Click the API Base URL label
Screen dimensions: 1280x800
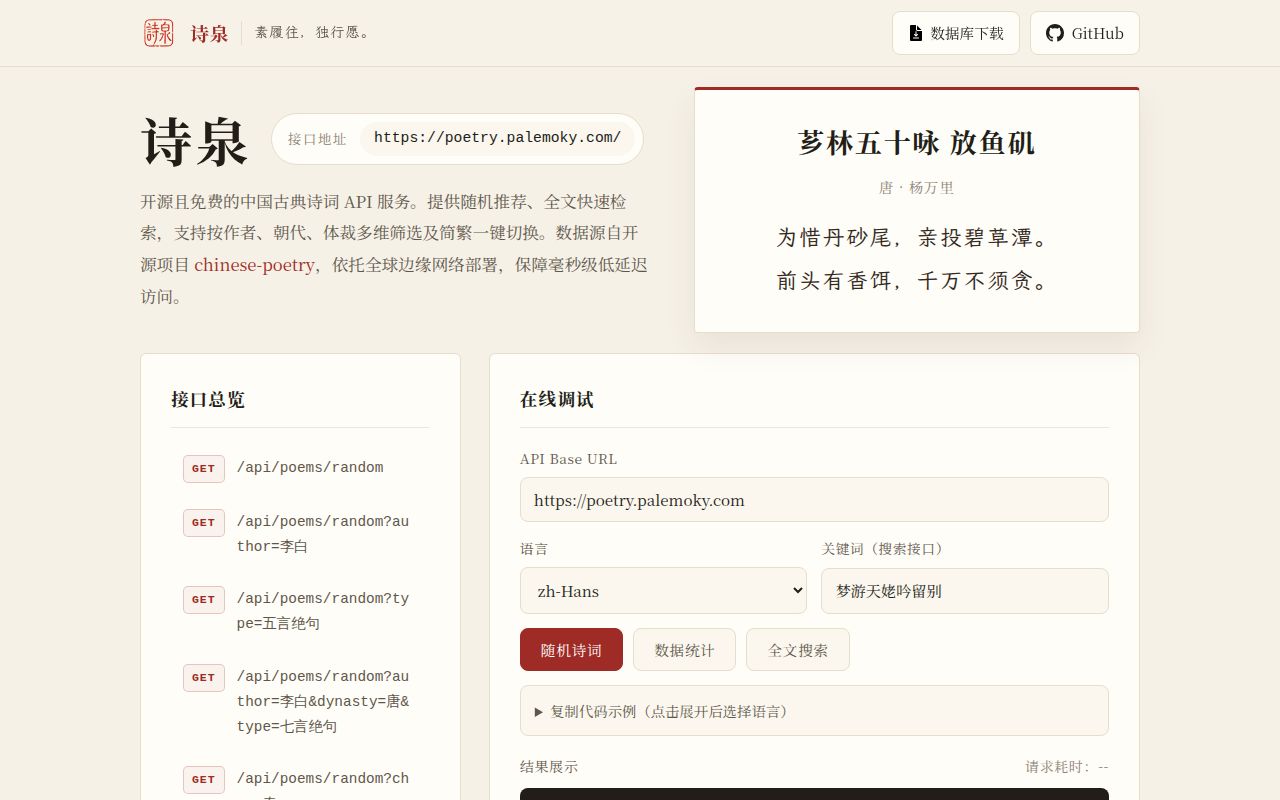coord(569,459)
